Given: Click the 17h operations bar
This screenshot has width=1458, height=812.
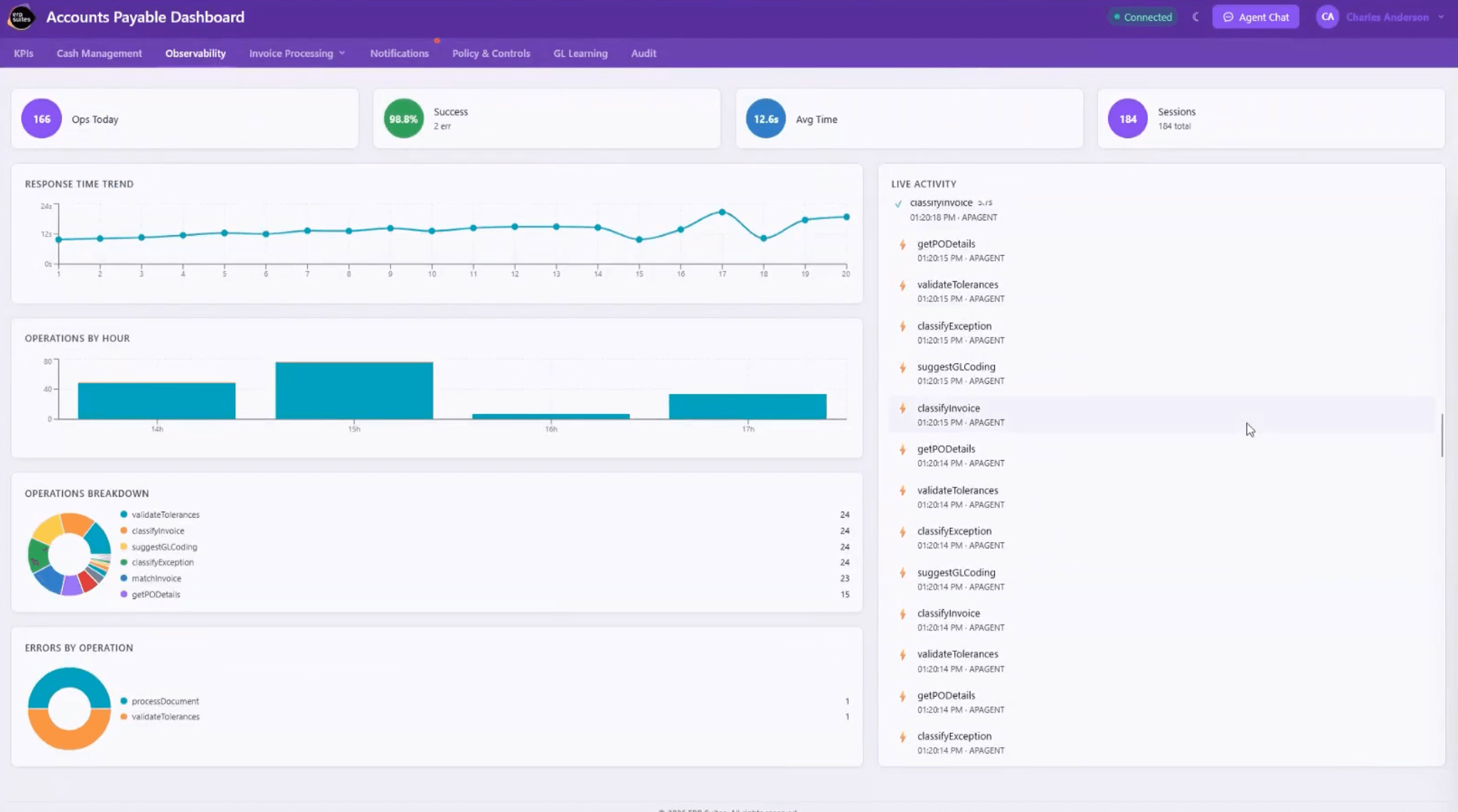Looking at the screenshot, I should (748, 407).
